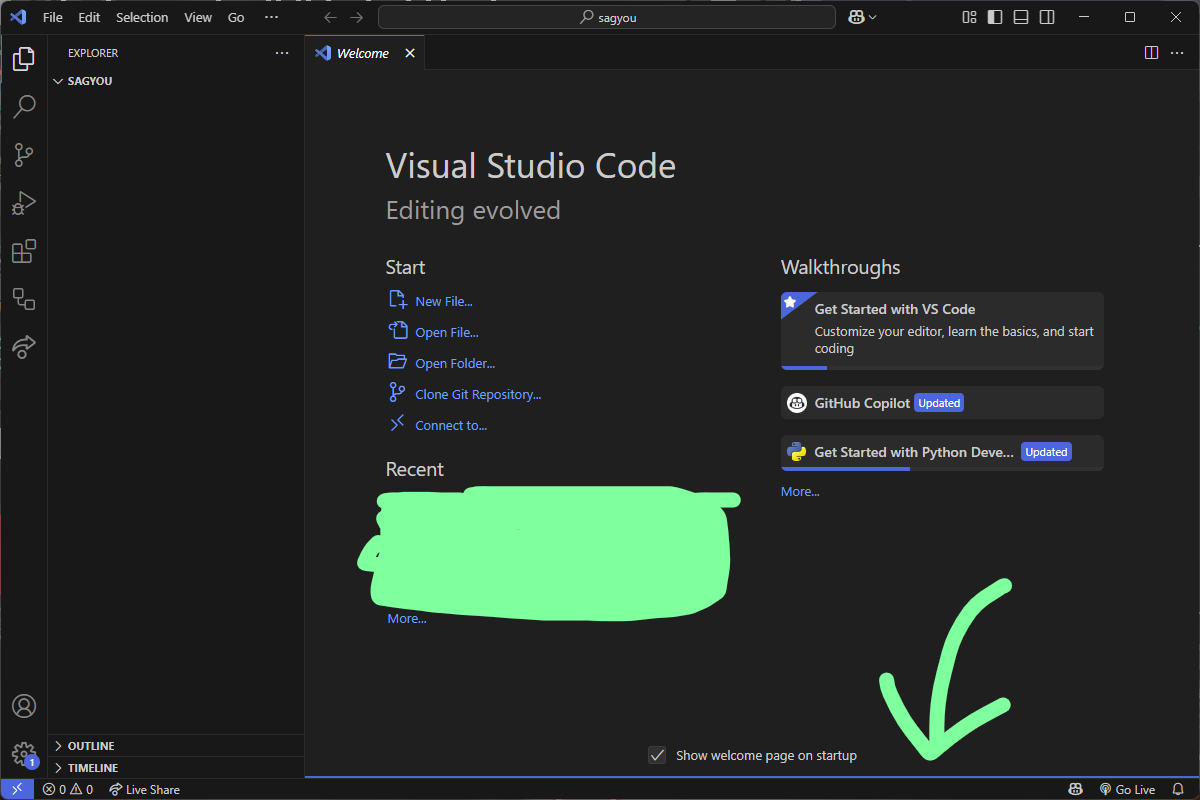Open the Live Share activity bar icon
1200x800 pixels.
point(24,347)
